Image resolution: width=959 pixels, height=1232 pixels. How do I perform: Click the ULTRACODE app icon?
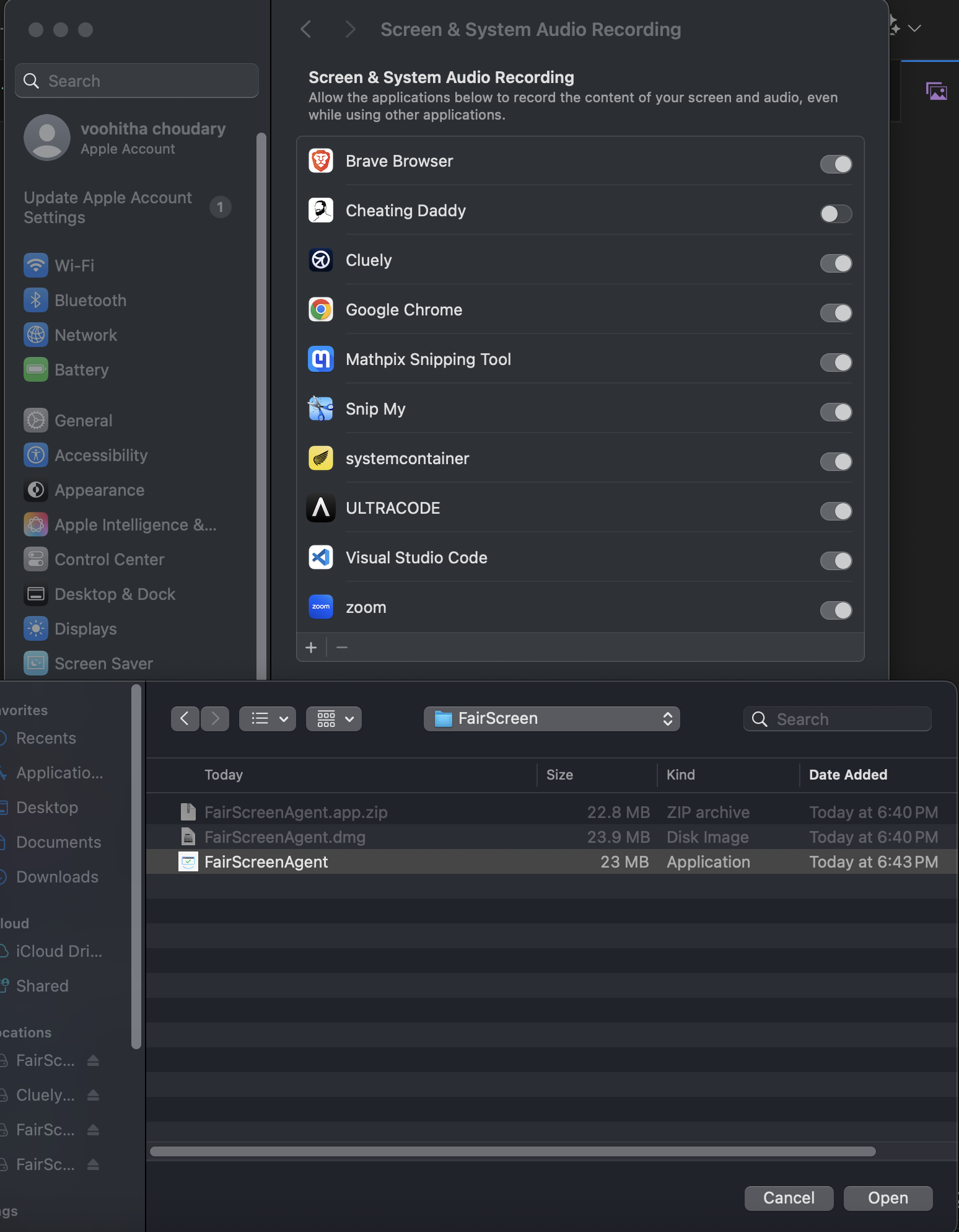pyautogui.click(x=321, y=508)
